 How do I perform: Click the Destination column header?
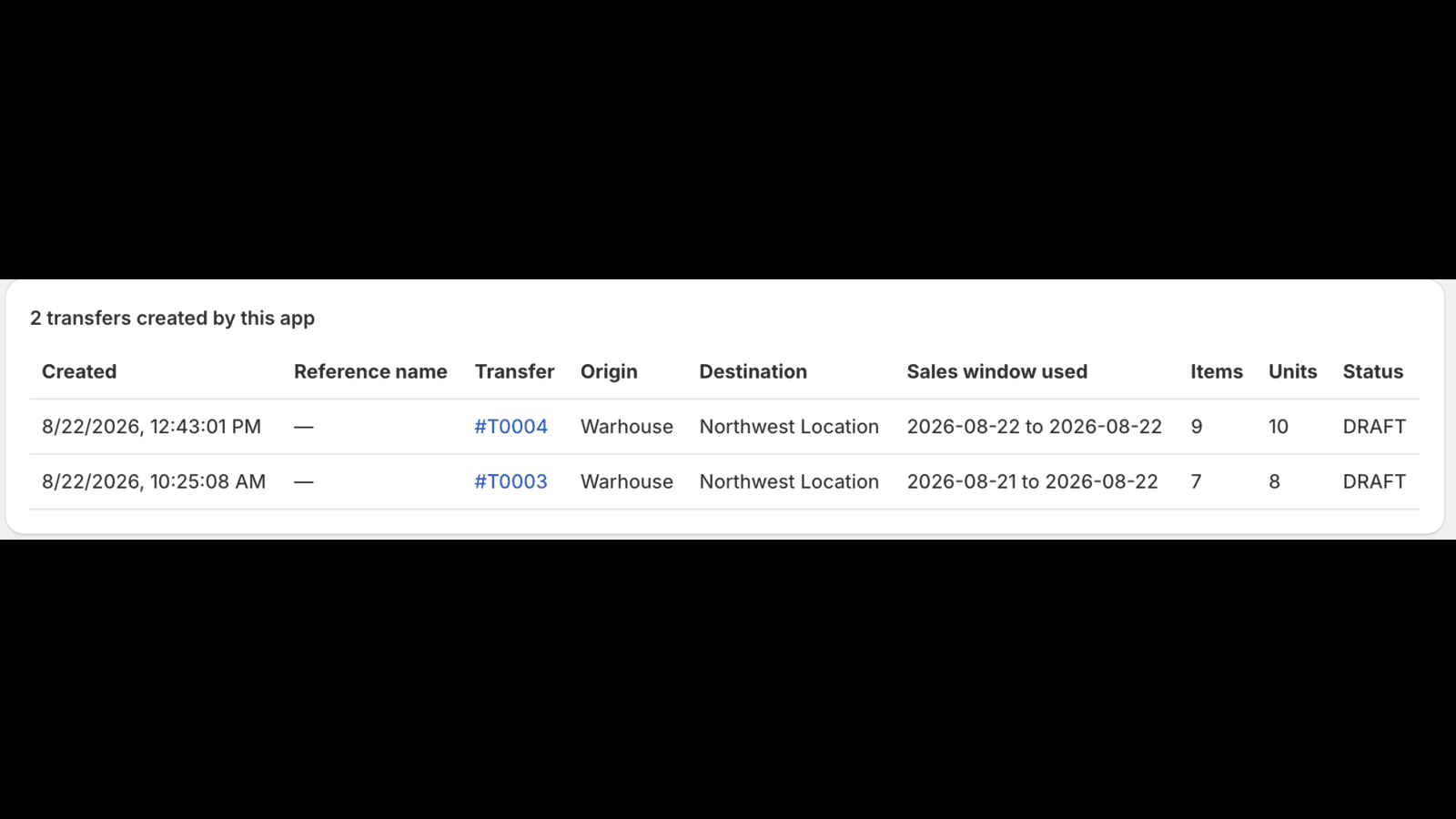pos(753,371)
